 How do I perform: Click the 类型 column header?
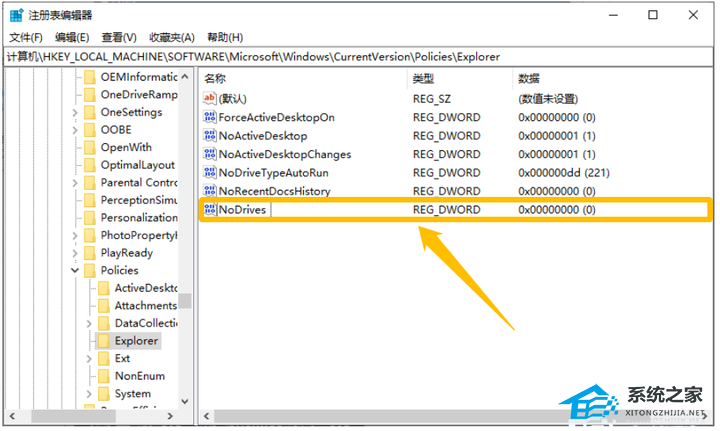point(423,78)
